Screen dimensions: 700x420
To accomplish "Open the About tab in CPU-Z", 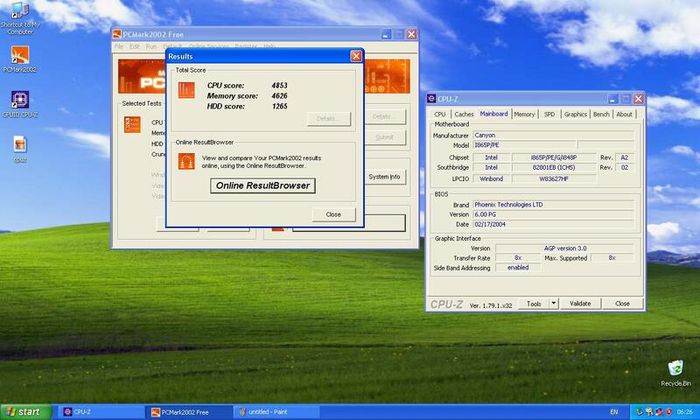I will pos(624,114).
